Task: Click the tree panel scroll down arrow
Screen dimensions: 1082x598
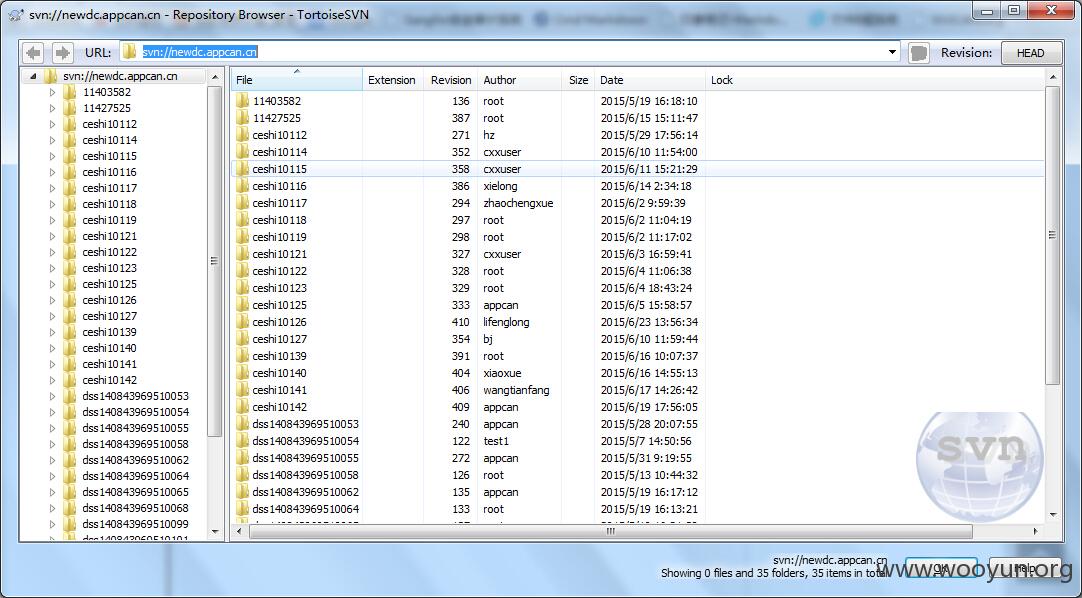Action: [215, 532]
